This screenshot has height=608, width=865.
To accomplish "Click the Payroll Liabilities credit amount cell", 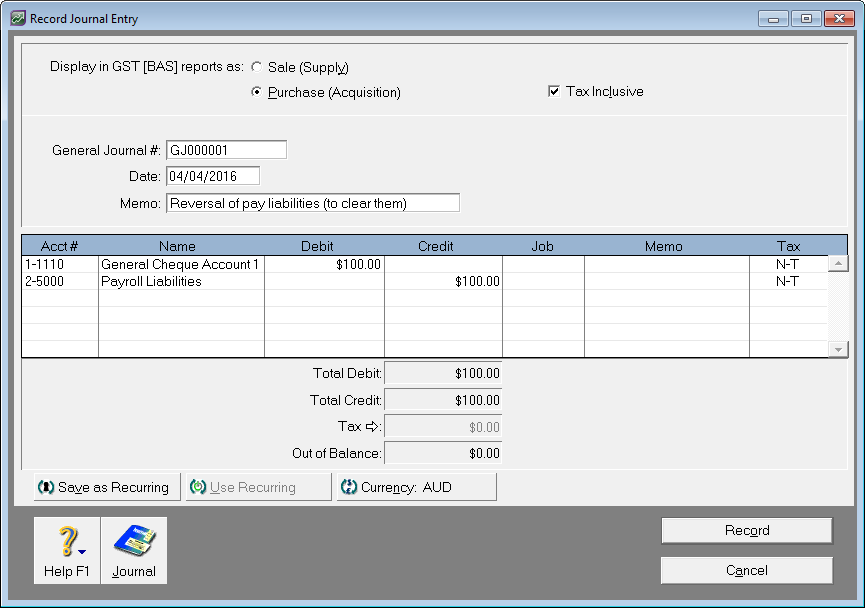I will pyautogui.click(x=443, y=282).
